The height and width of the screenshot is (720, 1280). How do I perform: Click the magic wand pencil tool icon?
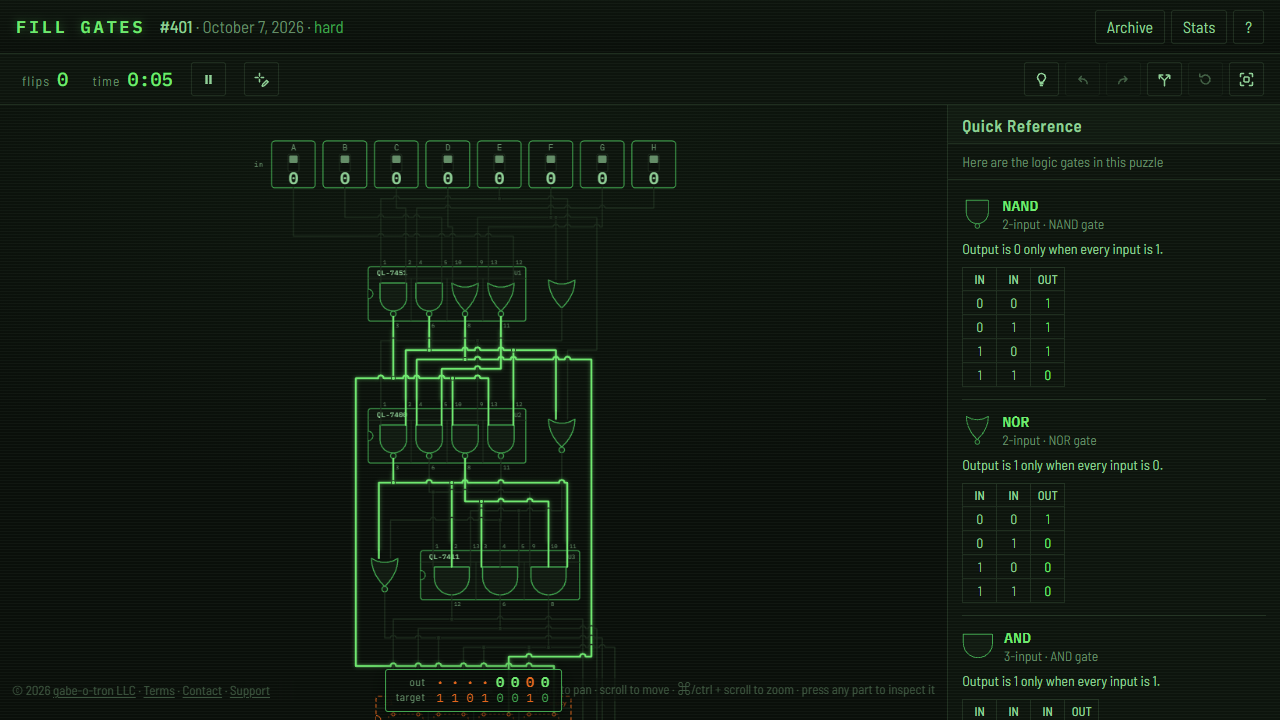tap(261, 80)
